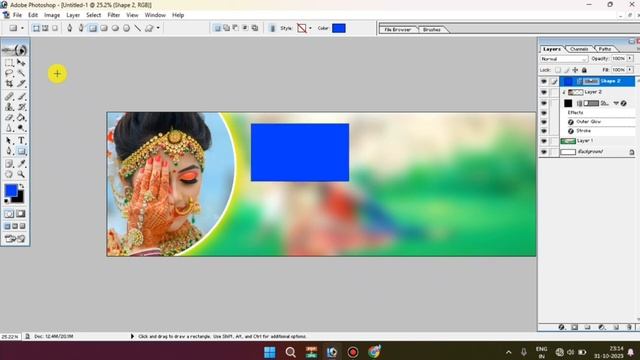Viewport: 640px width, 360px height.
Task: Select the Type tool
Action: (x=21, y=141)
